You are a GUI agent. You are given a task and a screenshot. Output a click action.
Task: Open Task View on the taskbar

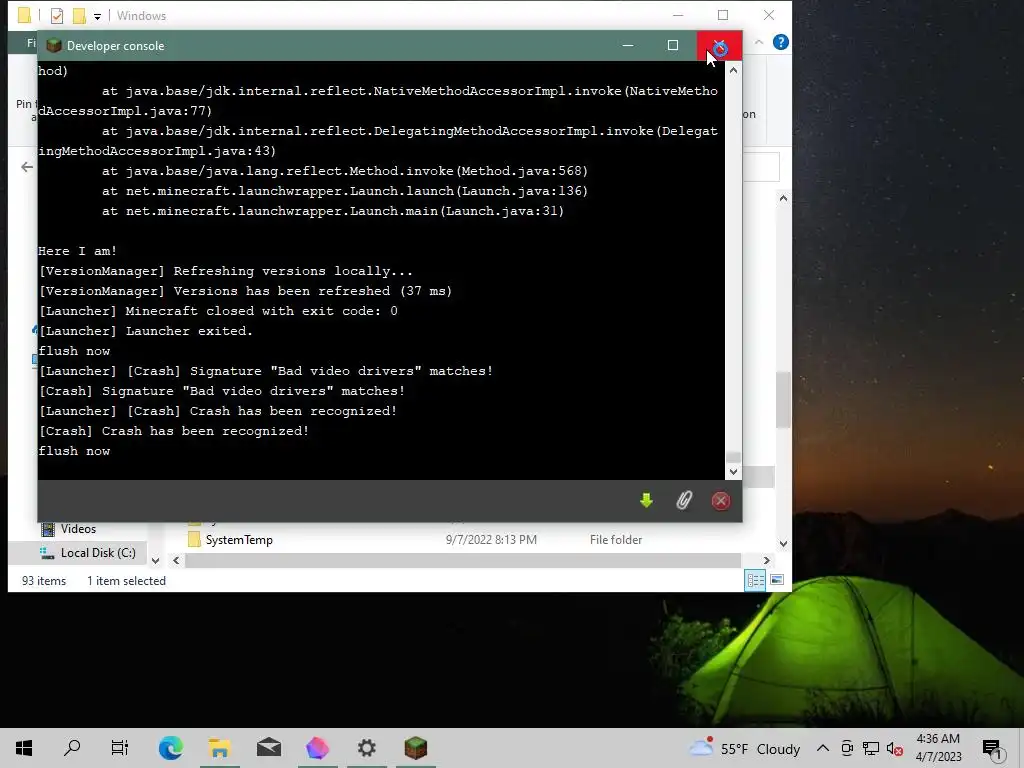120,748
